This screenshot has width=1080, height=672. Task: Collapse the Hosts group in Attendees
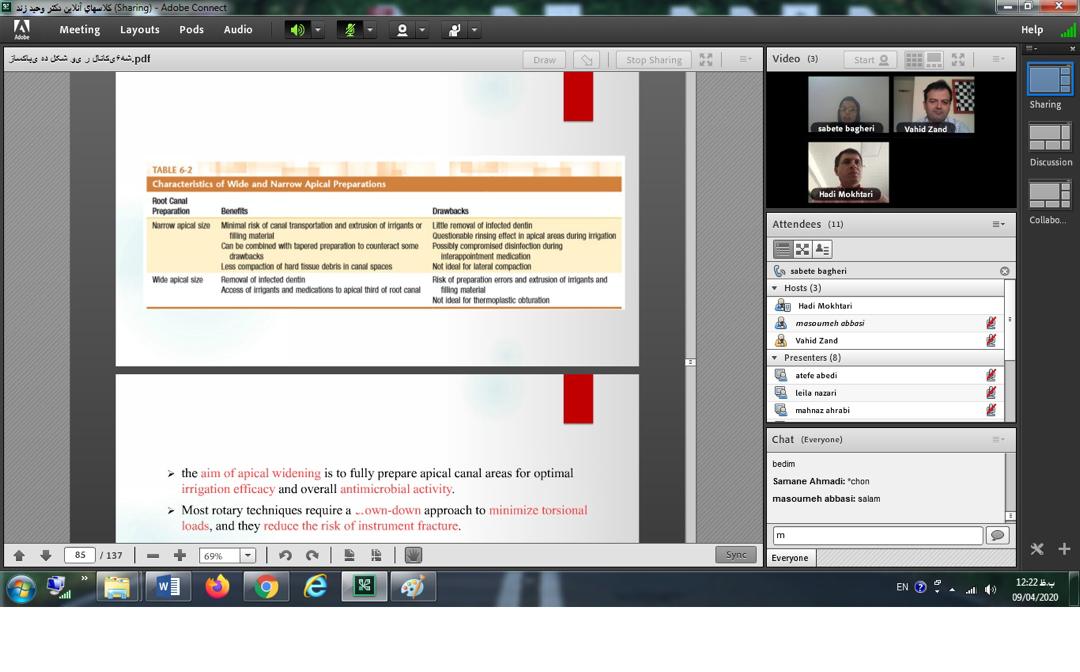pyautogui.click(x=774, y=288)
